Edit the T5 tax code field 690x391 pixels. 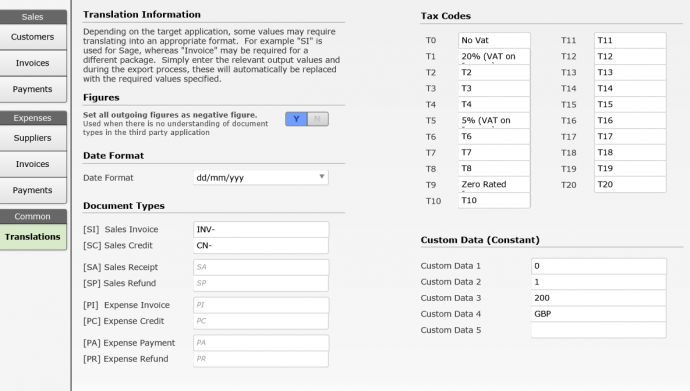pyautogui.click(x=494, y=121)
